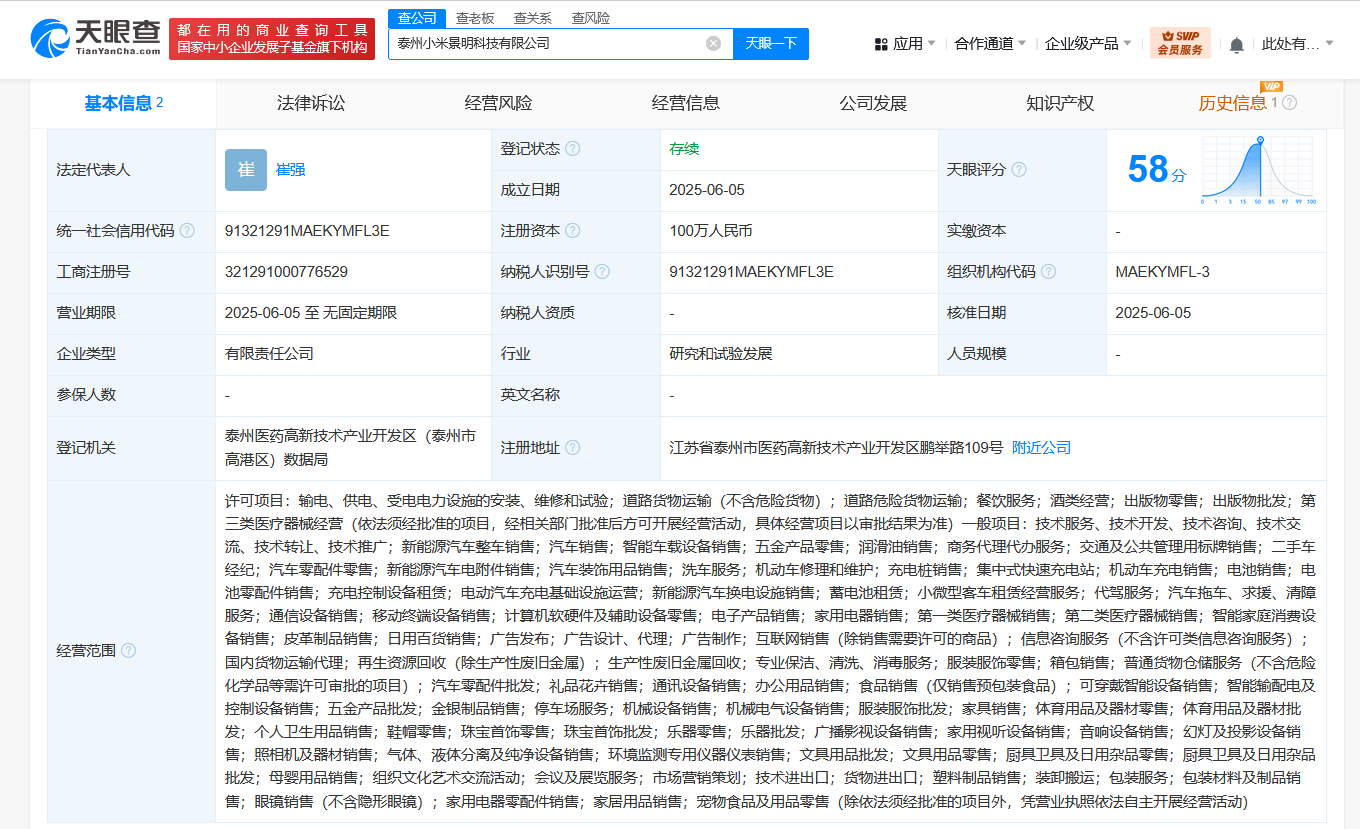Screen dimensions: 1360x829
Task: Clear the search box text
Action: (x=713, y=44)
